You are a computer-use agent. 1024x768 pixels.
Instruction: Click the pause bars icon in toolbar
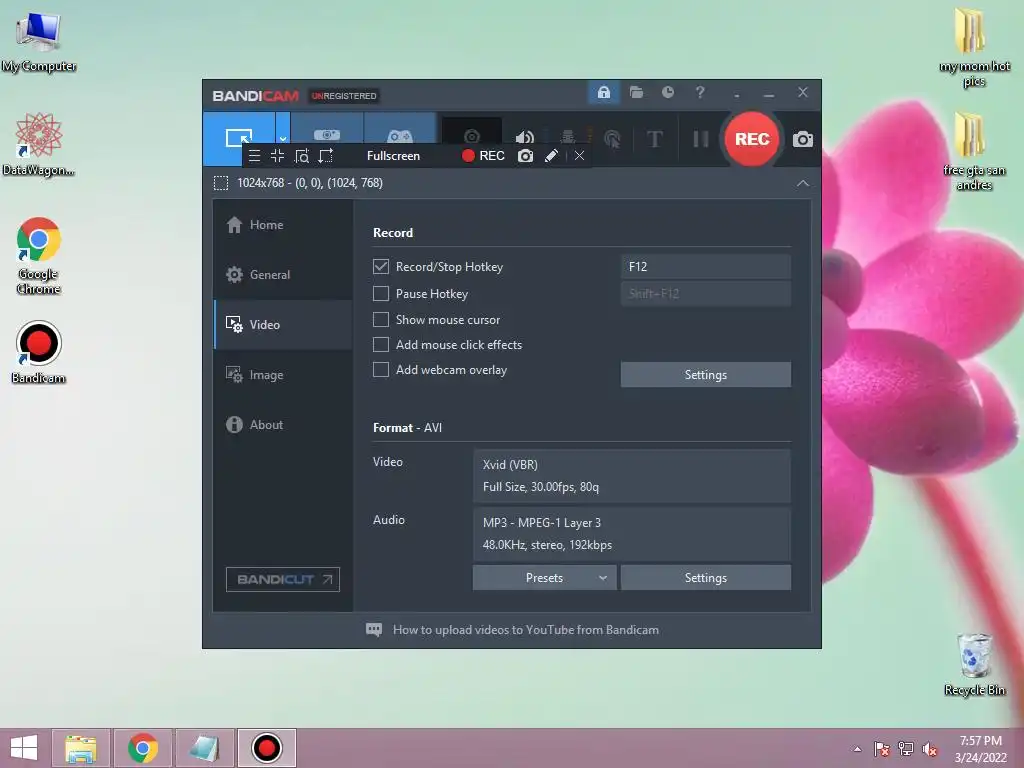click(701, 138)
